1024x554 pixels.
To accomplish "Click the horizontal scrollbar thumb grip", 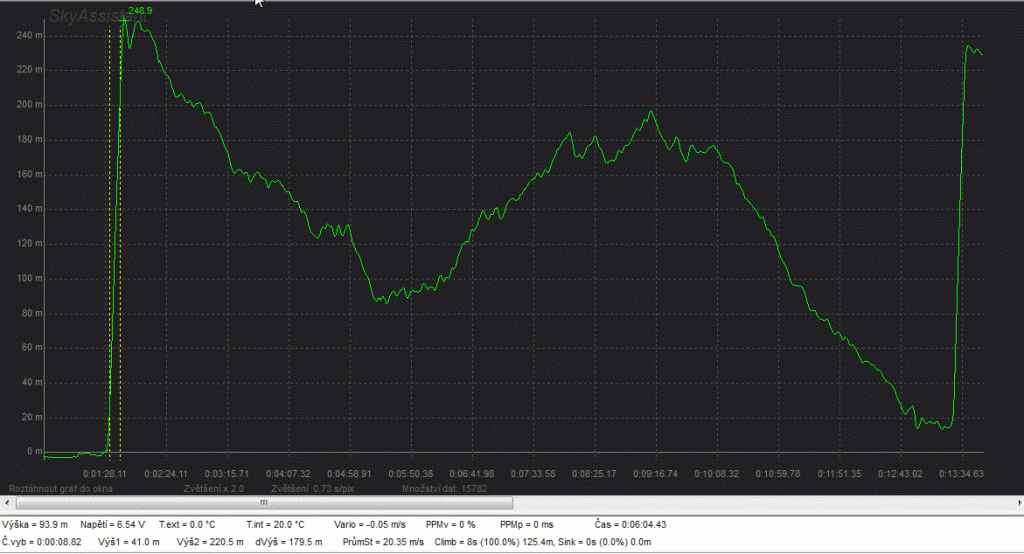I will pos(263,502).
